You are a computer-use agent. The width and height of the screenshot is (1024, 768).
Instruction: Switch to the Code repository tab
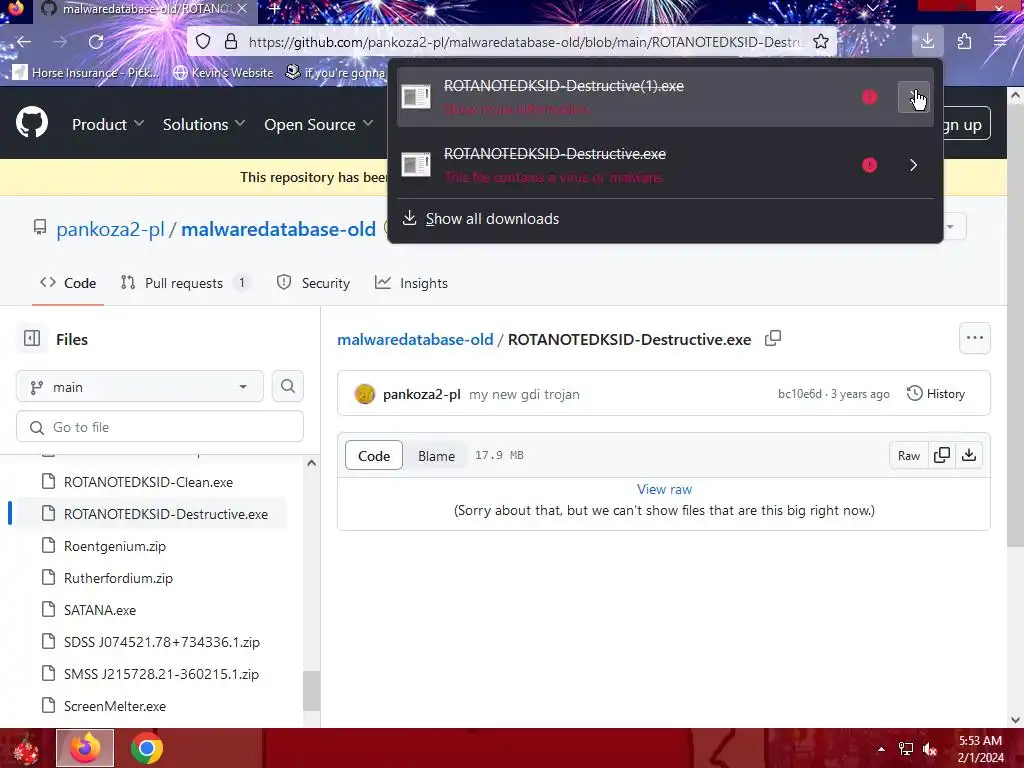[x=68, y=283]
